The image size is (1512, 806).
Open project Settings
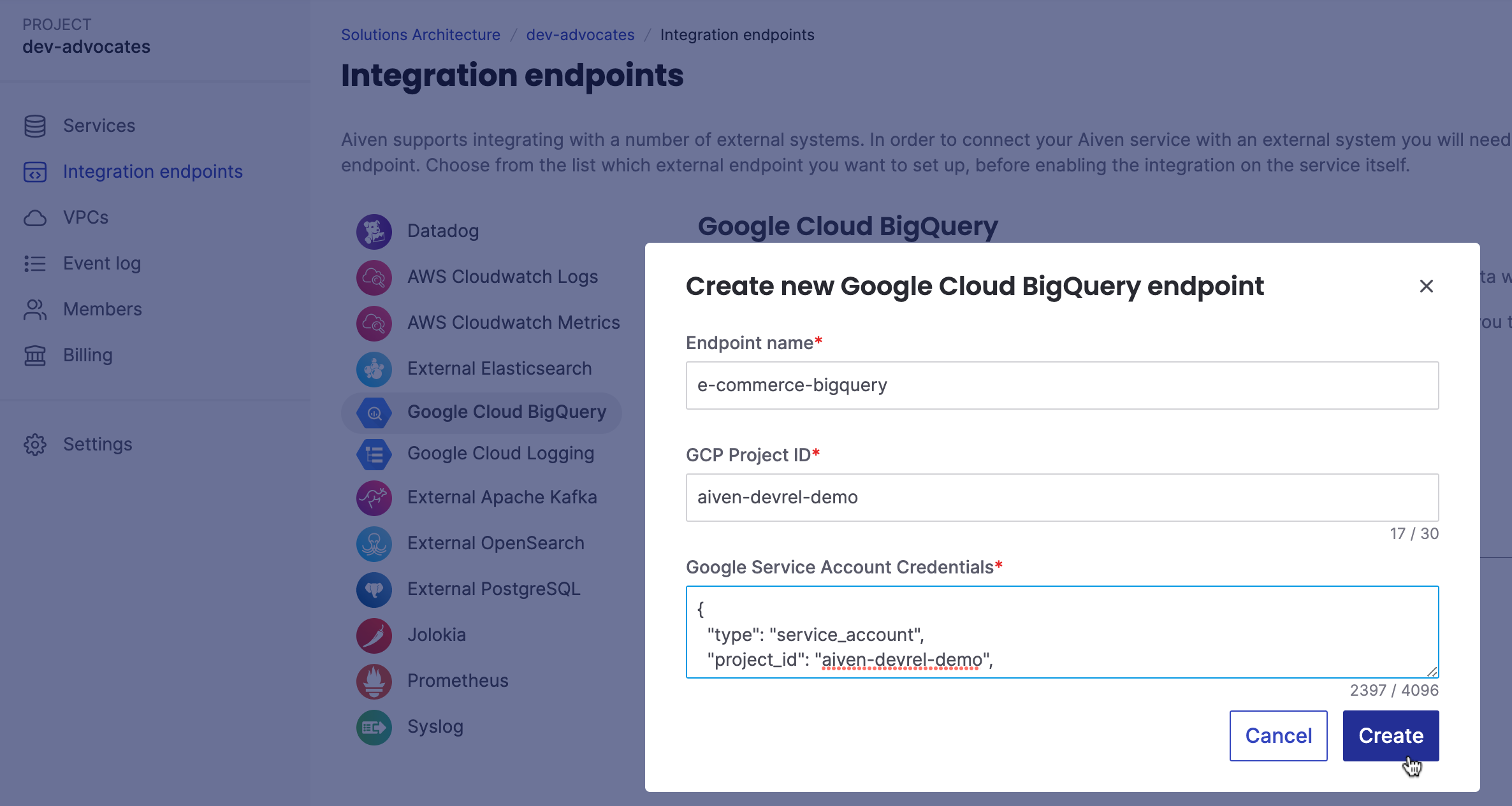click(98, 444)
